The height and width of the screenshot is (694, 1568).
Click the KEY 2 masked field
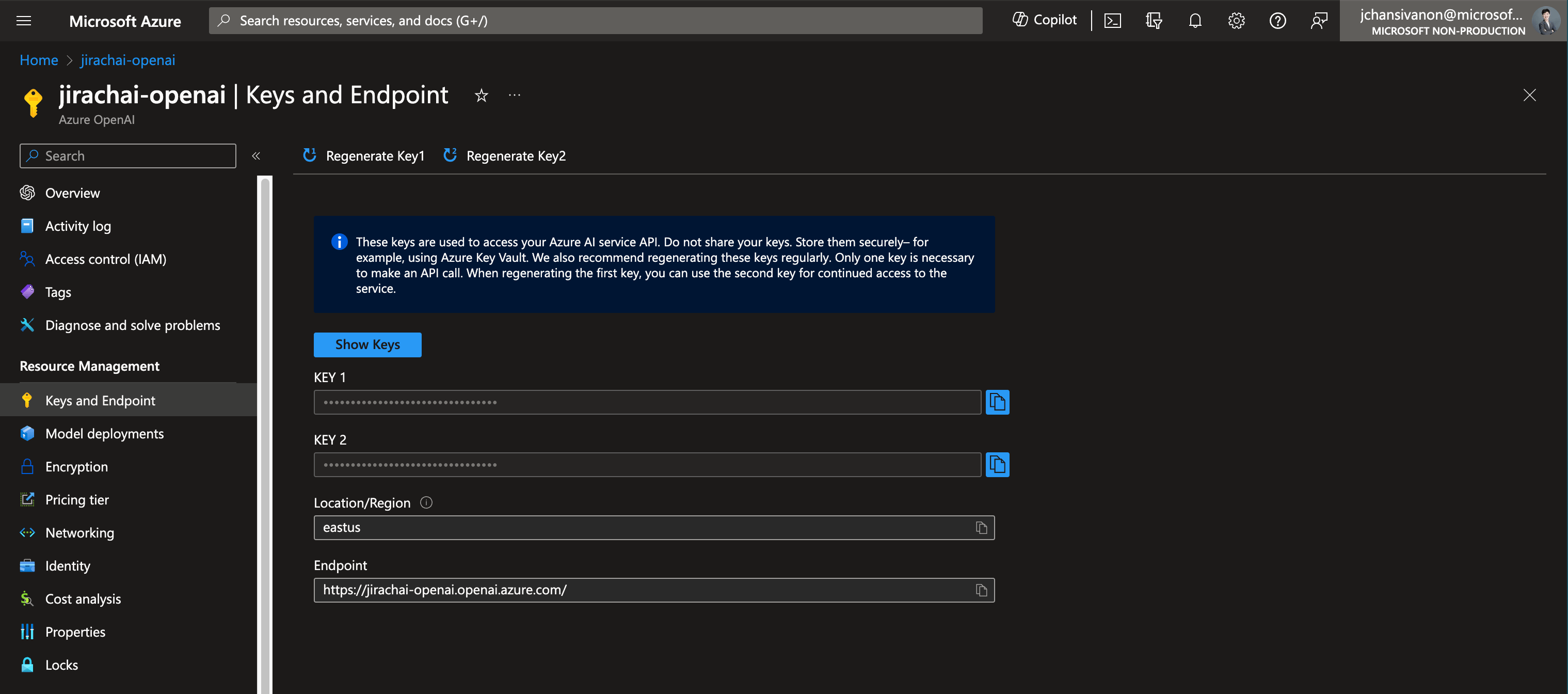(647, 465)
